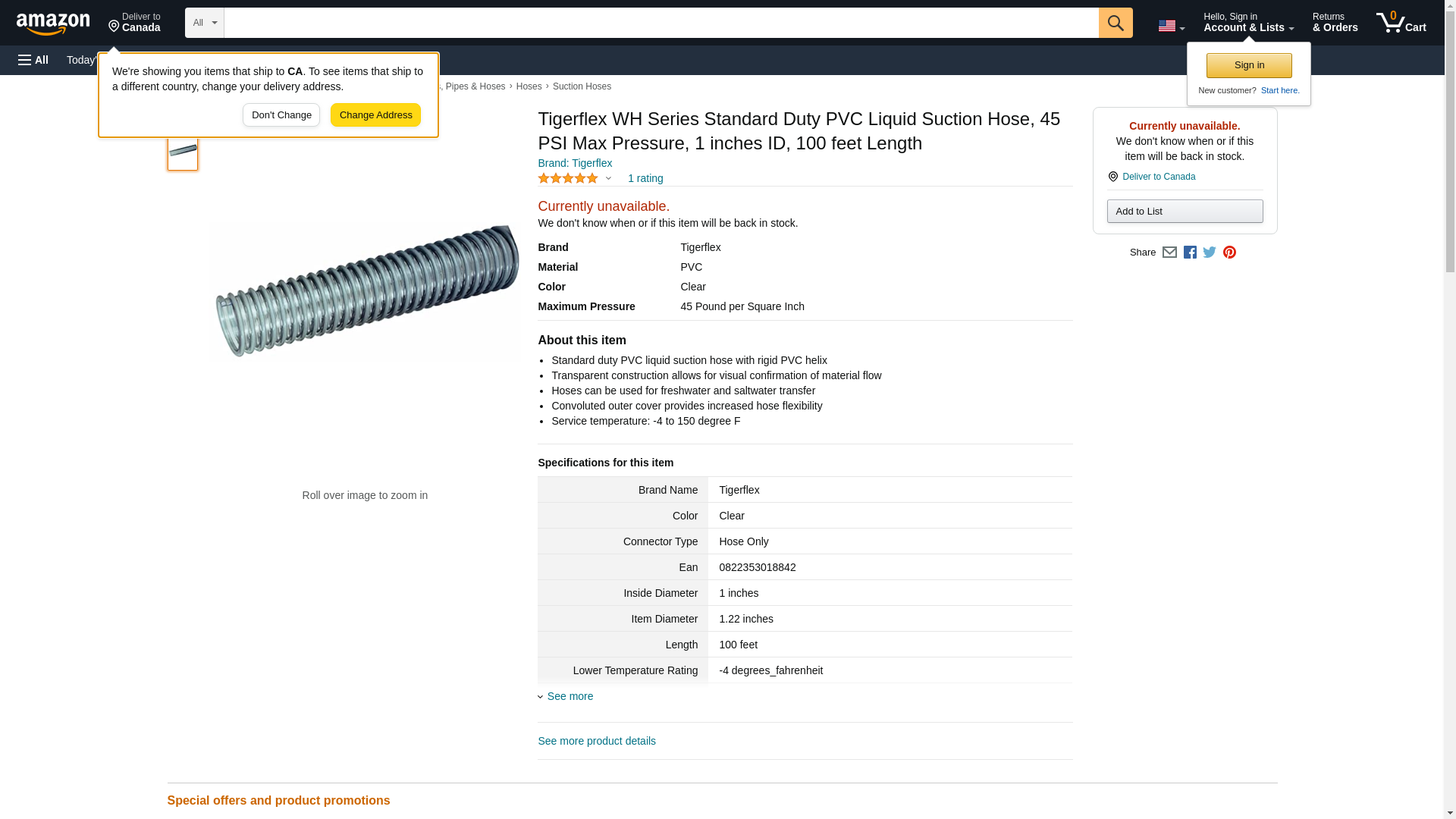The width and height of the screenshot is (1456, 819).
Task: Expand See more specifications
Action: [570, 696]
